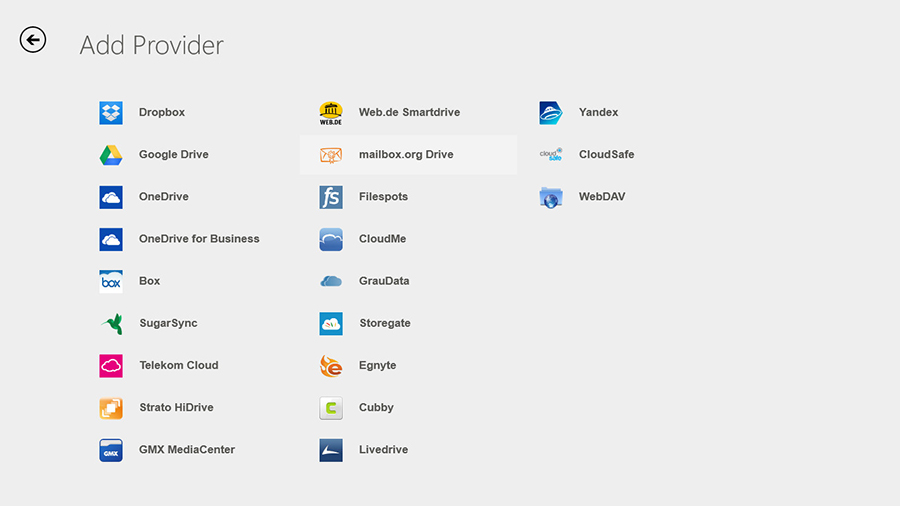The image size is (900, 506).
Task: Select CloudSafe label
Action: [606, 154]
